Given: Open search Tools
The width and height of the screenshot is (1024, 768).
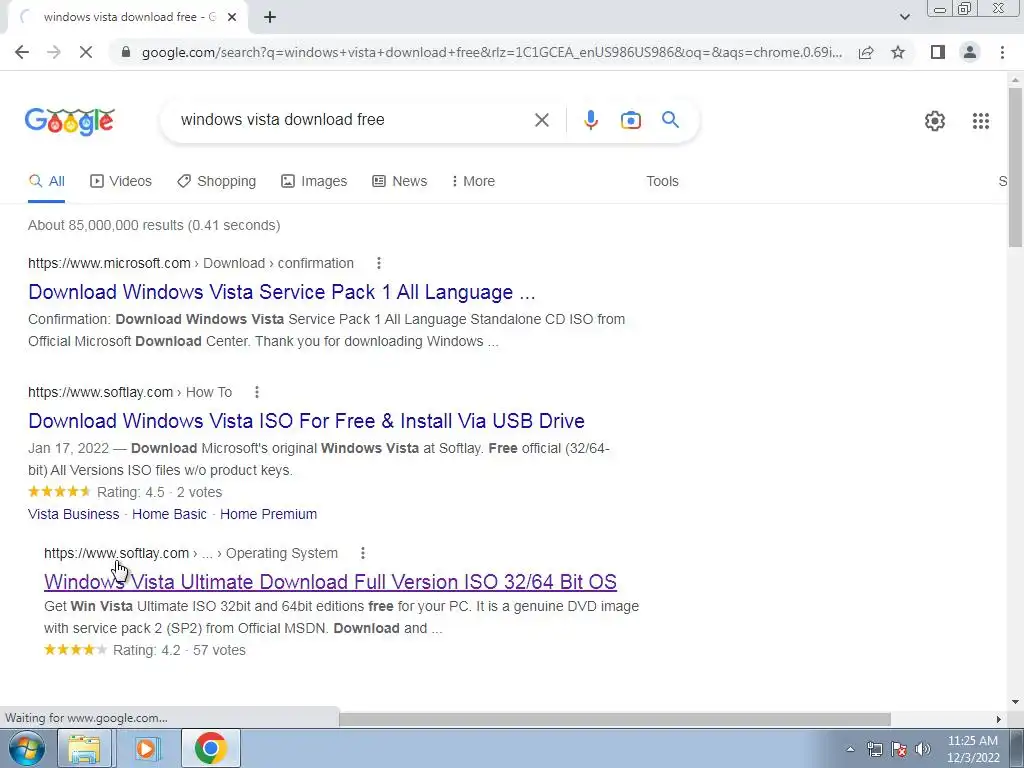Looking at the screenshot, I should coord(662,181).
